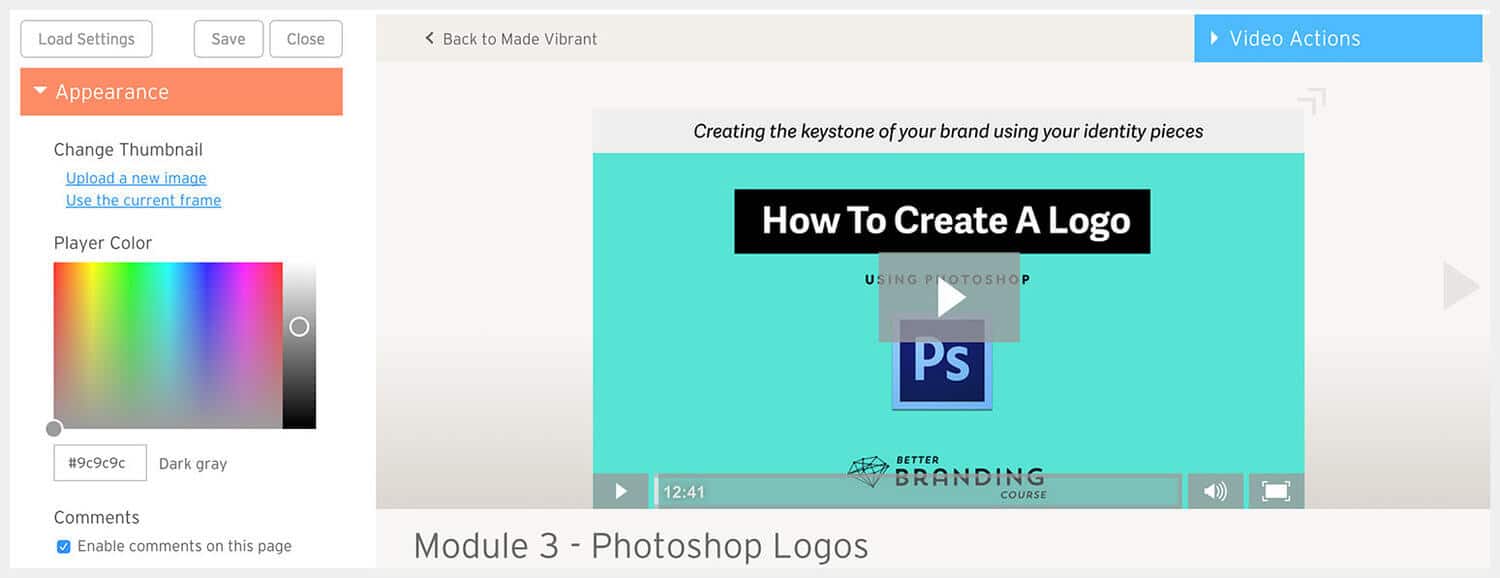Open the Video Actions dropdown
1500x578 pixels.
(x=1337, y=39)
